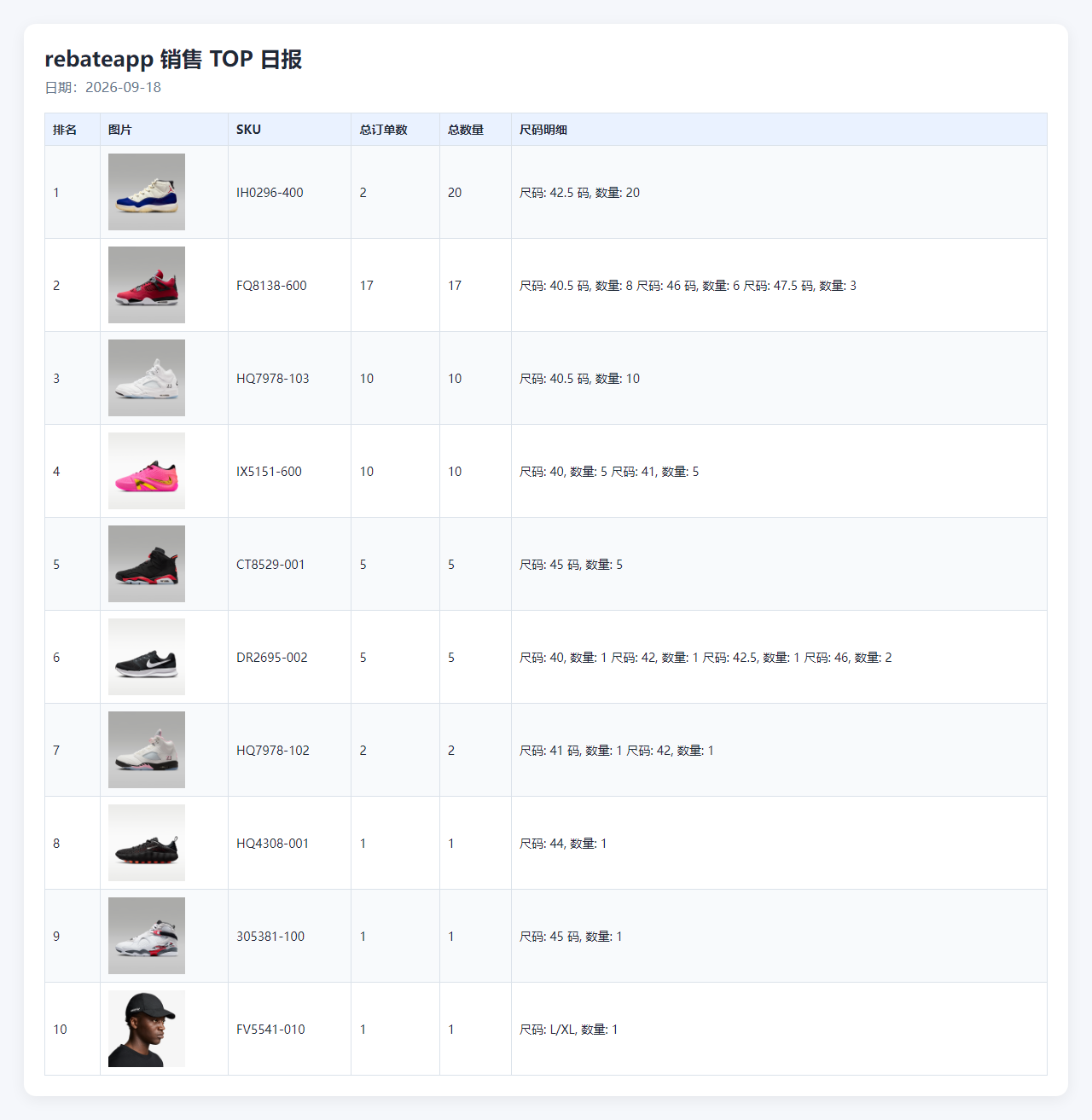Screen dimensions: 1092x1120
Task: Click the FV5541-010 SKU cell
Action: pyautogui.click(x=289, y=1029)
